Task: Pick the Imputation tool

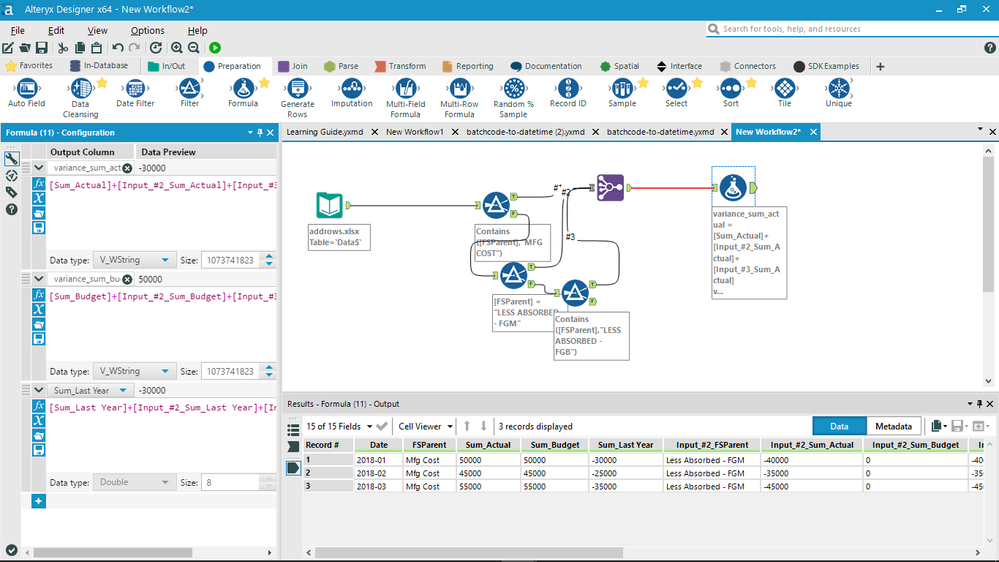Action: click(352, 93)
